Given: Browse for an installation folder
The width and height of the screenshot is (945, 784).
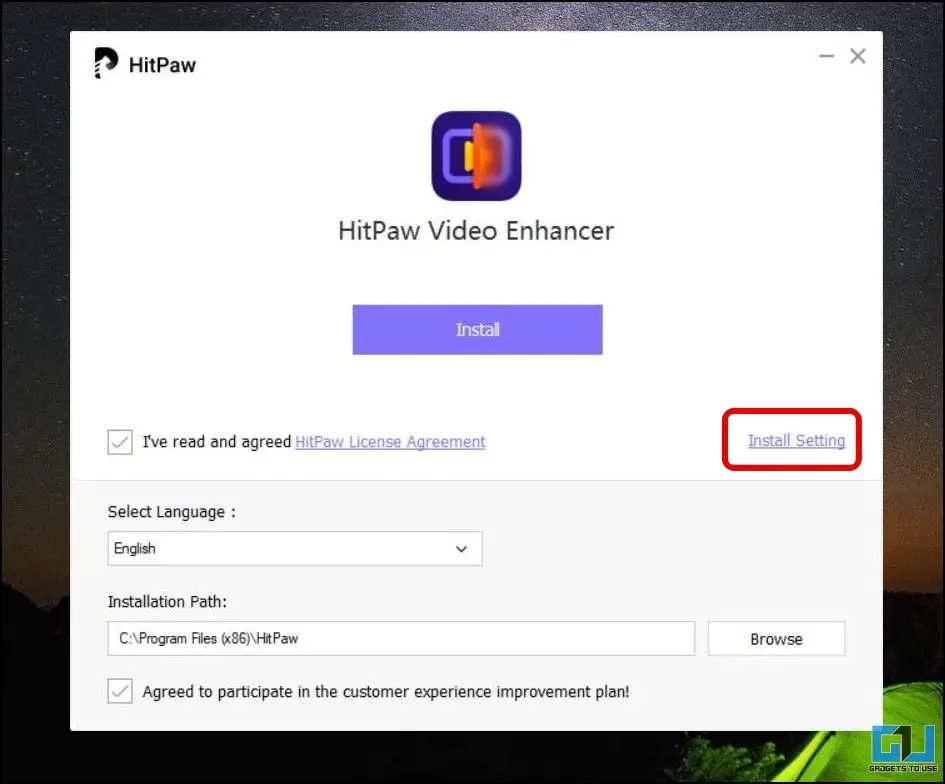Looking at the screenshot, I should click(776, 639).
